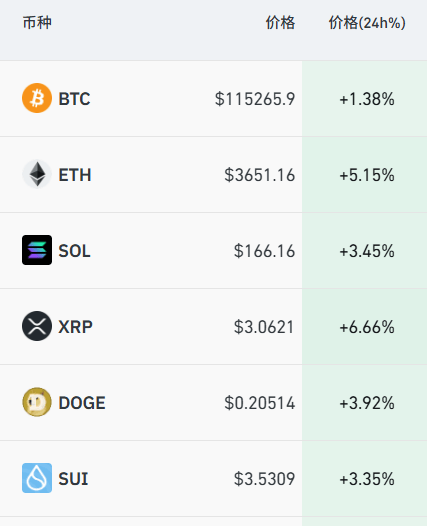
Task: Click BTC price $115265.9
Action: [255, 99]
